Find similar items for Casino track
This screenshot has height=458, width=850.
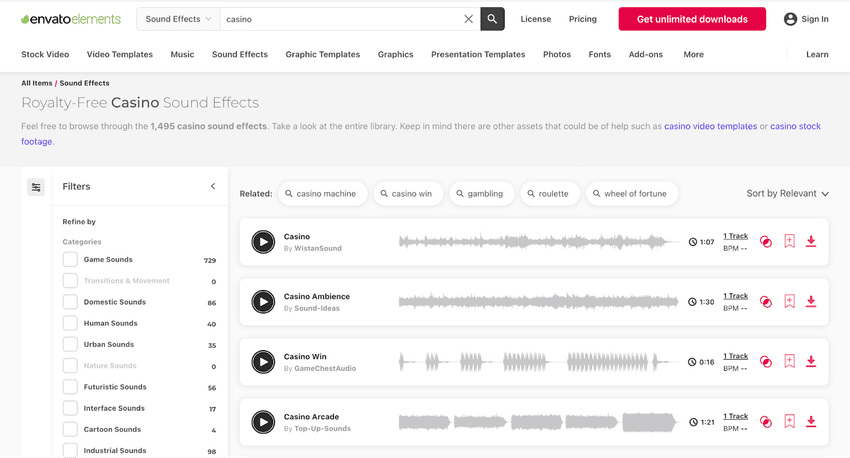(765, 242)
